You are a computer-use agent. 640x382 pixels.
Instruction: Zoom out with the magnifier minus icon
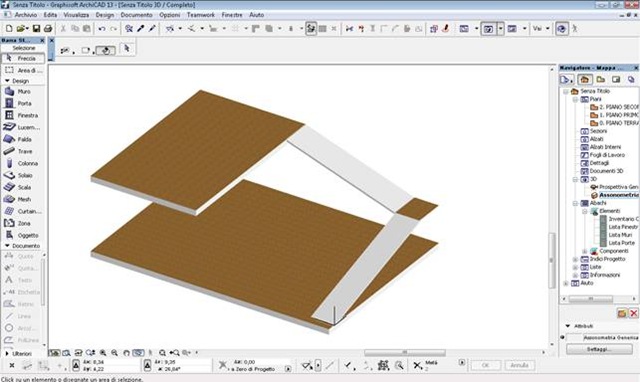[115, 353]
